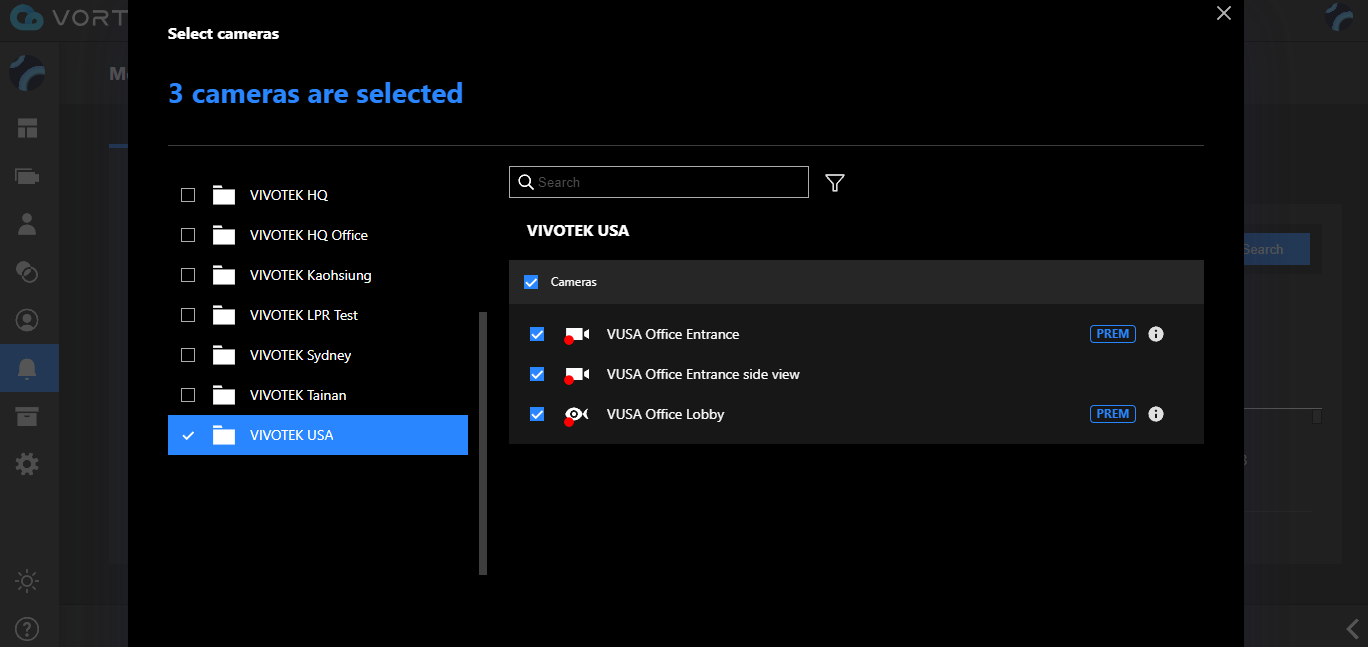Select the VIVOTEK Sydney folder
Viewport: 1368px width, 647px height.
pos(300,355)
